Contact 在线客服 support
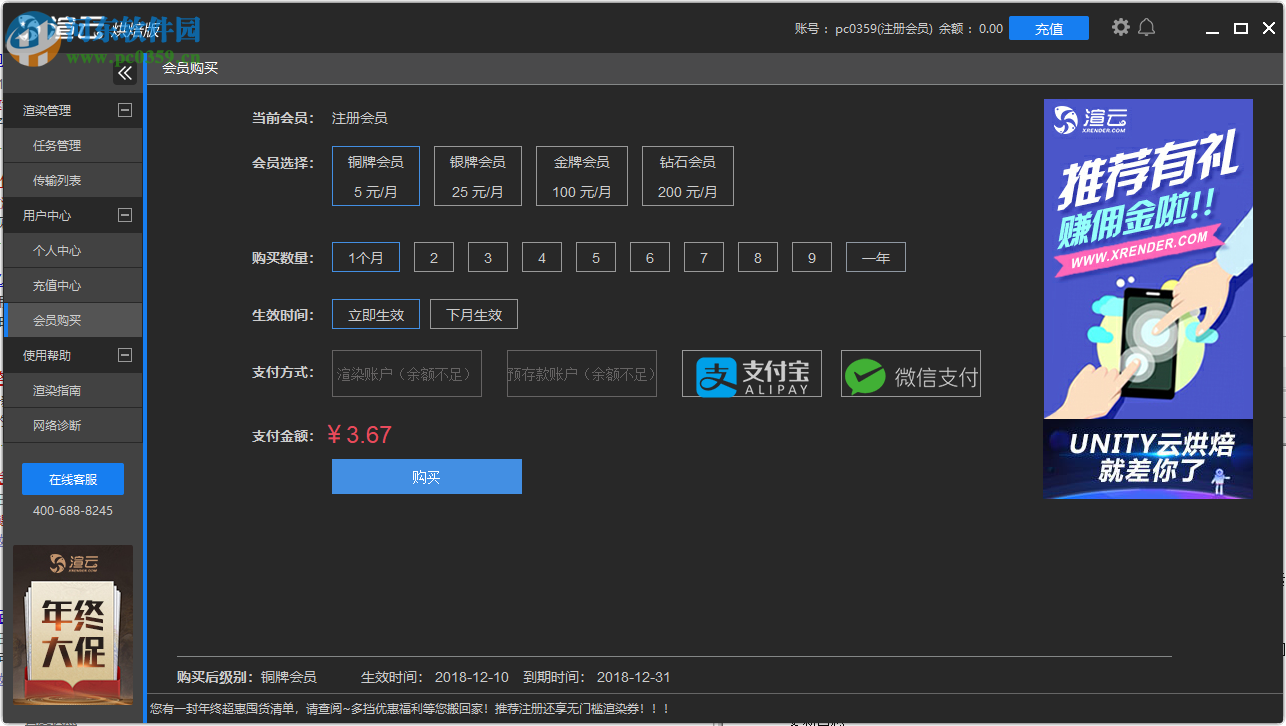 coord(73,479)
